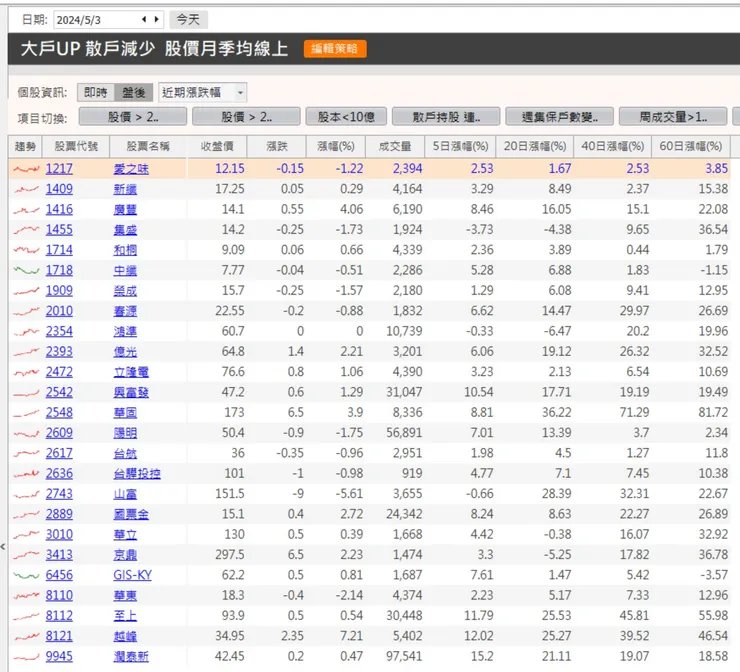The height and width of the screenshot is (672, 740).
Task: Click closing price 297.5 for 3413
Action: (x=230, y=554)
